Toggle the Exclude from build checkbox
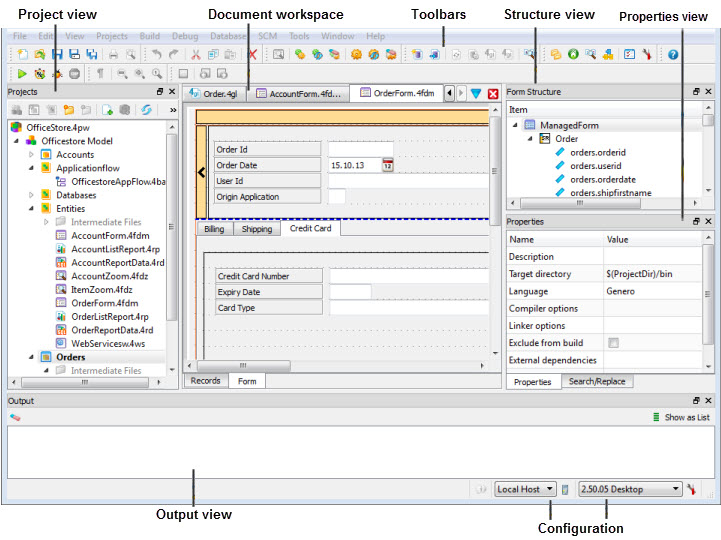The image size is (721, 540). 613,343
